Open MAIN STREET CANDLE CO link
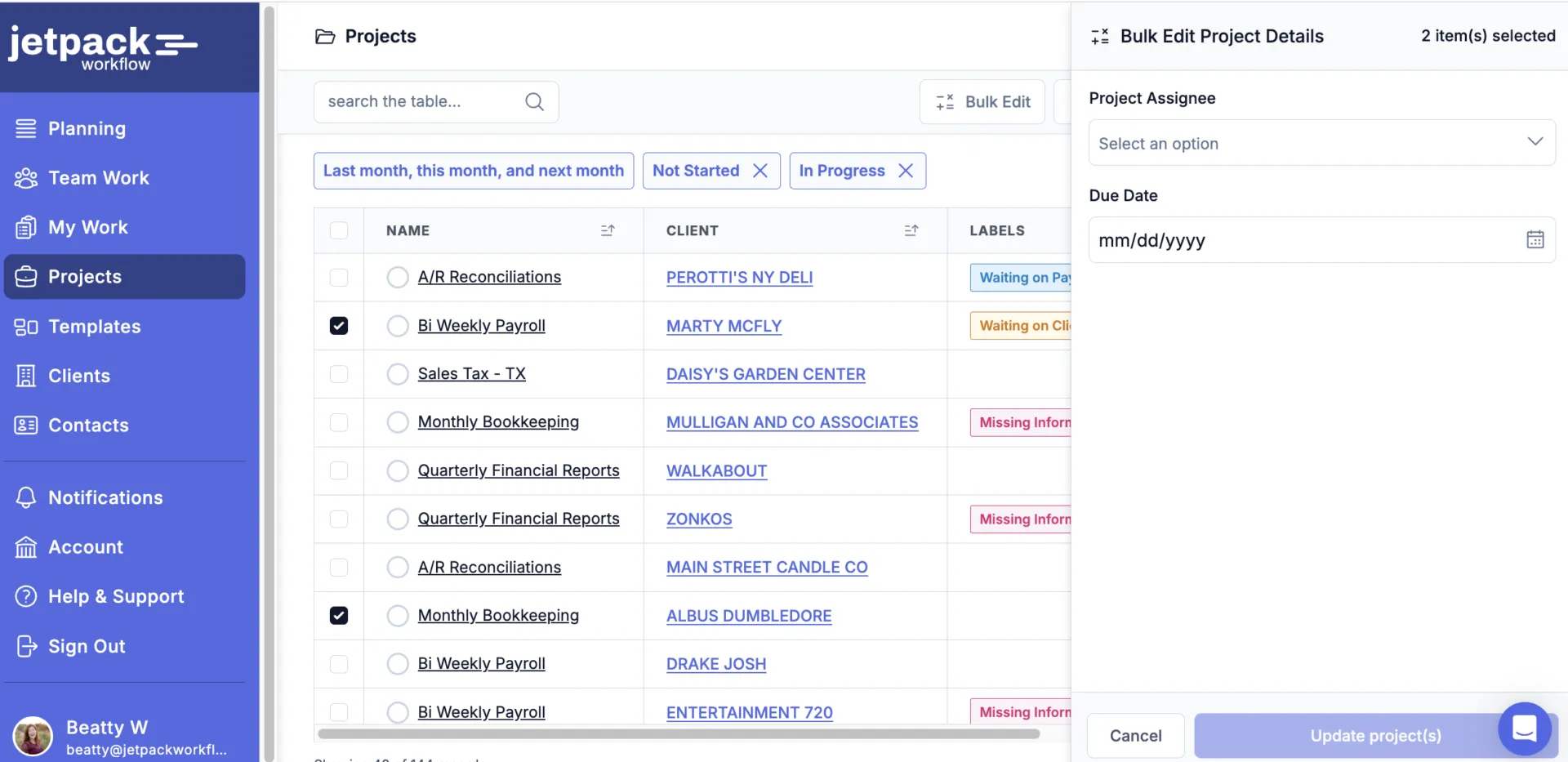This screenshot has height=762, width=1568. click(767, 567)
